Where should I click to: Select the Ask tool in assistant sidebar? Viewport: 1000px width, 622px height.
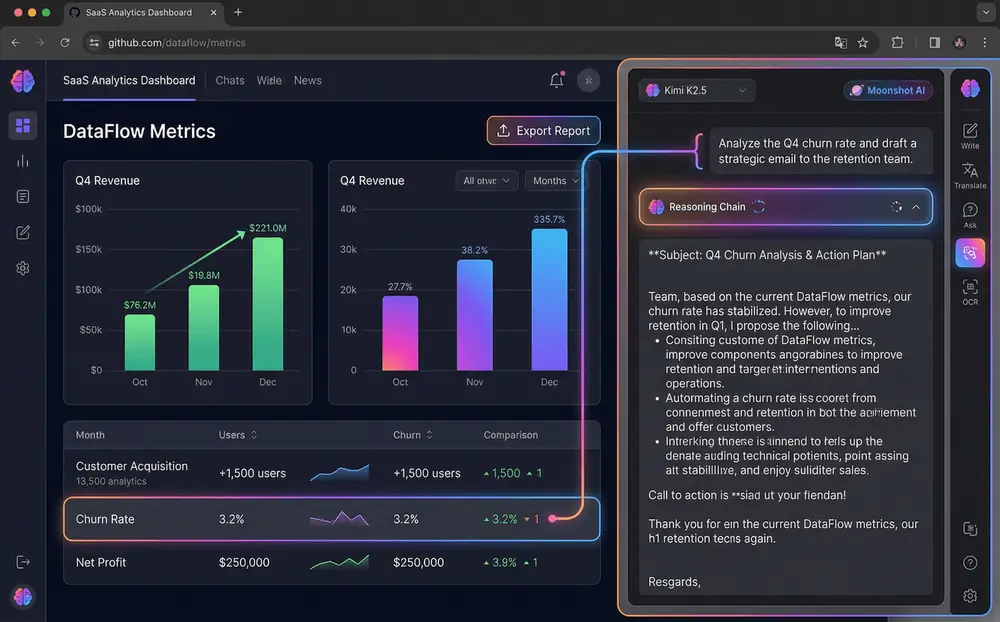[970, 215]
